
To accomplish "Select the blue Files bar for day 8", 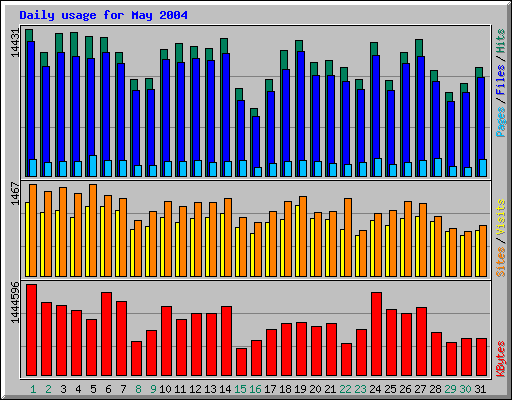I will [136, 128].
